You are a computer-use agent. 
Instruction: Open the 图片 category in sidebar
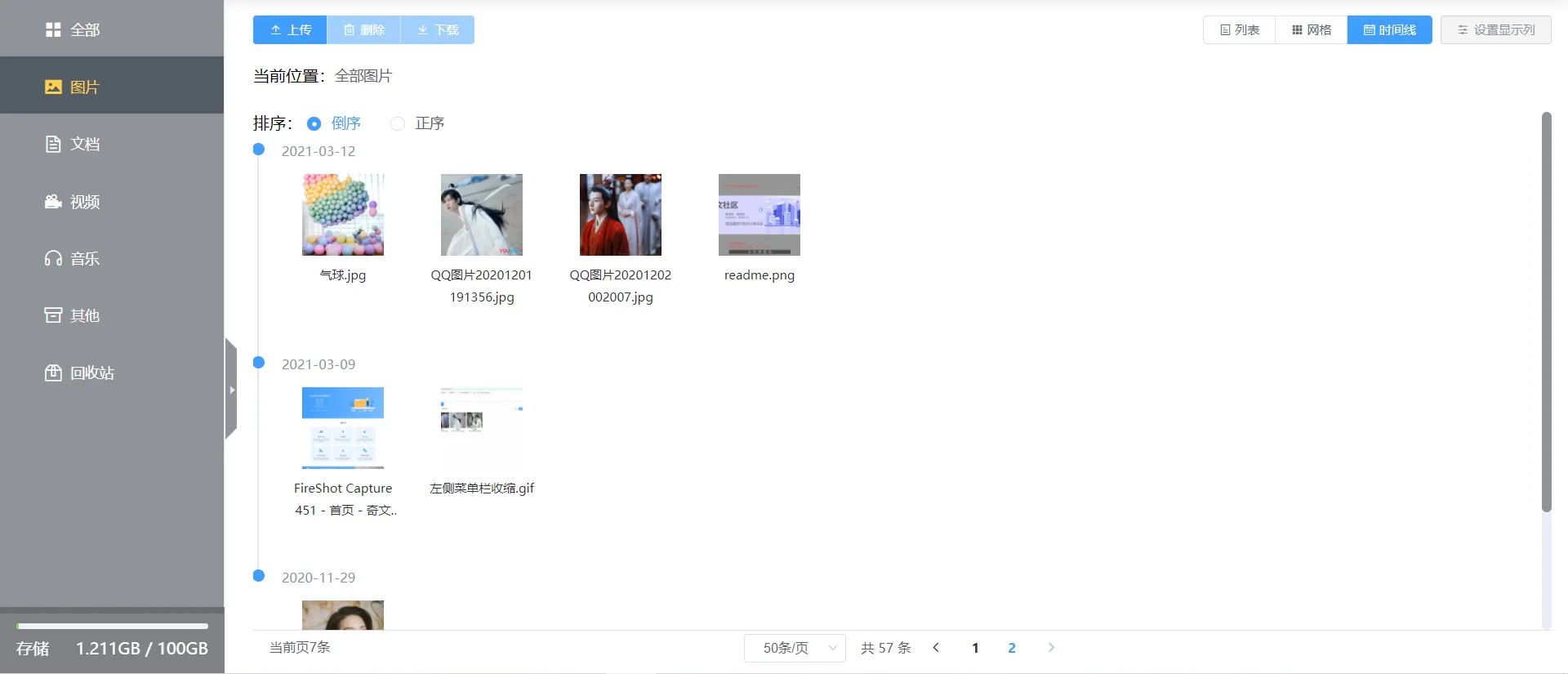(112, 86)
